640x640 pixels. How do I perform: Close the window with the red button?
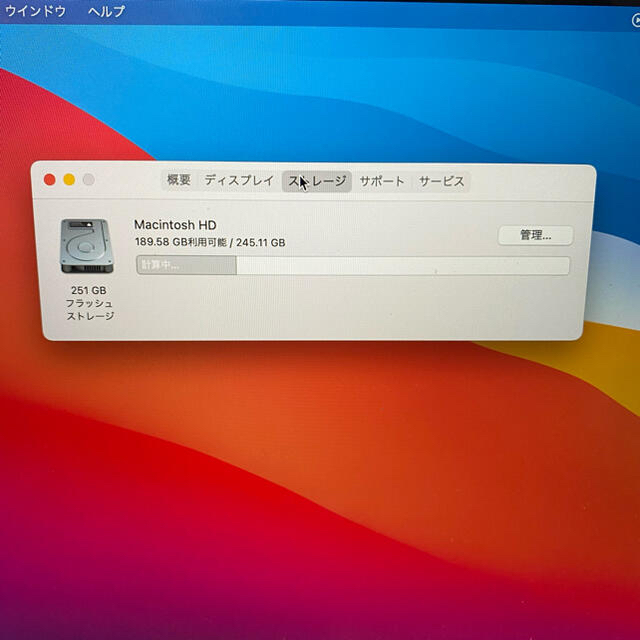click(x=49, y=180)
